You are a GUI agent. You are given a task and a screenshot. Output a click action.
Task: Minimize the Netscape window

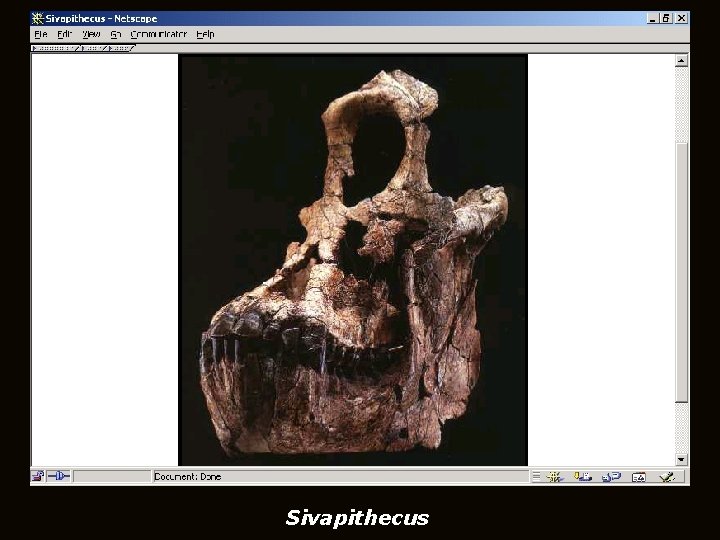coord(652,18)
